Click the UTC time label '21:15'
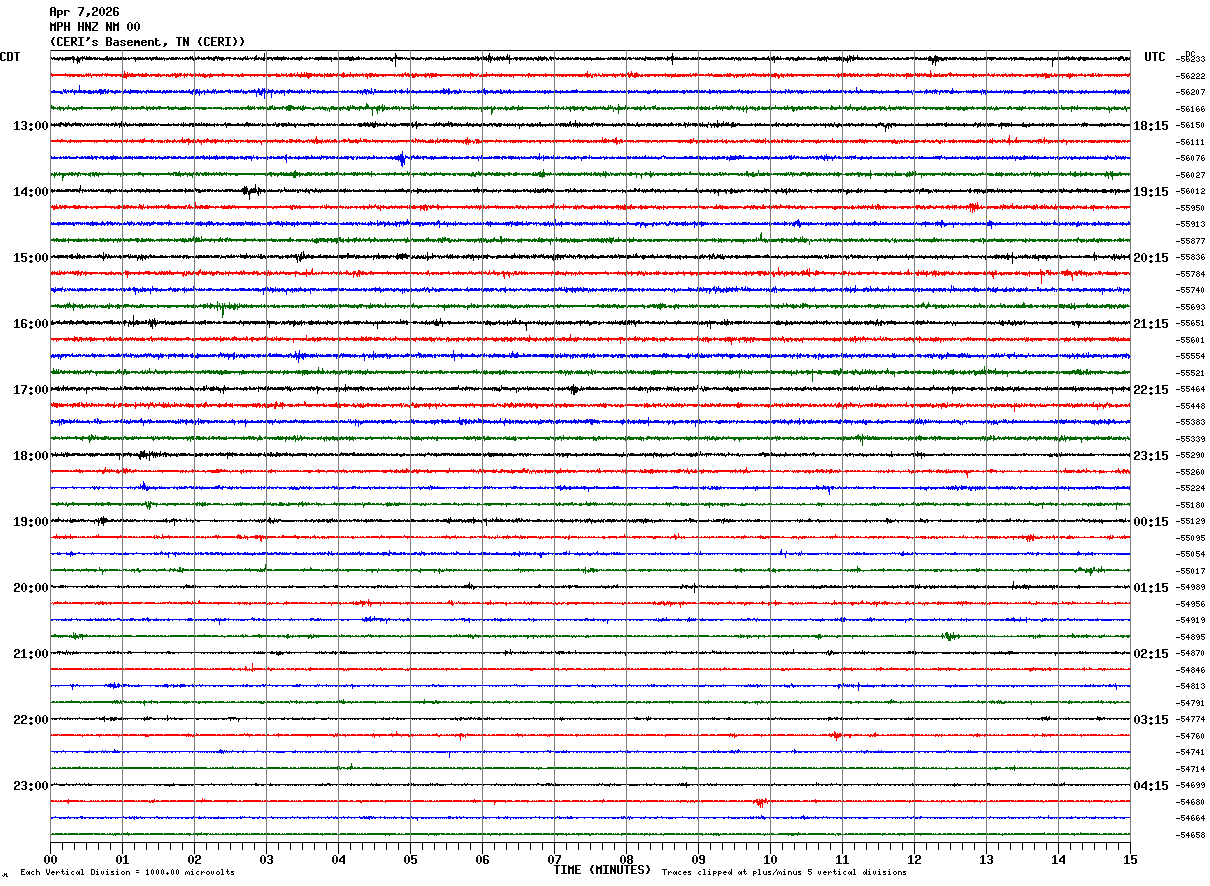 tap(1151, 324)
